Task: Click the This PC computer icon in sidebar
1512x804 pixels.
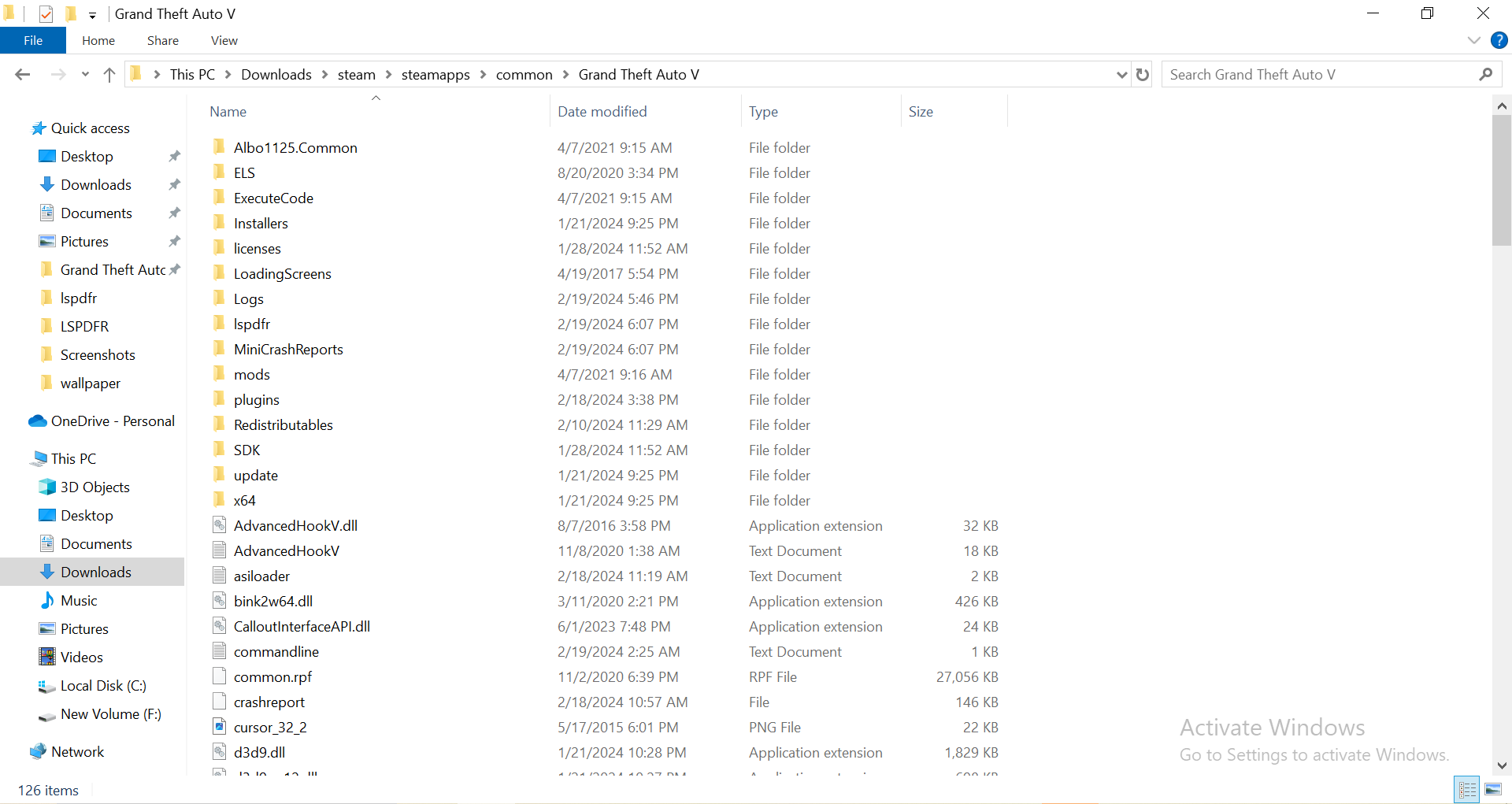Action: coord(38,459)
